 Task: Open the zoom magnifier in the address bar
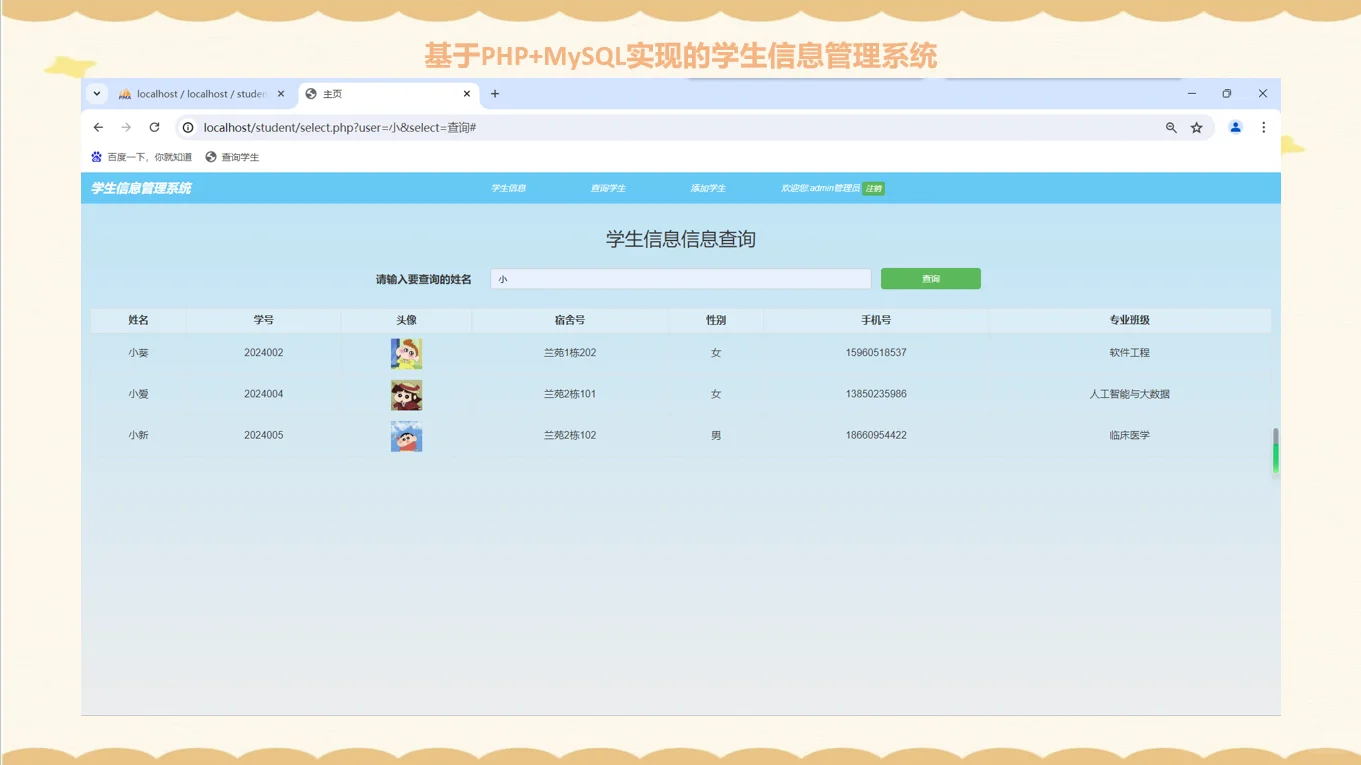(x=1171, y=127)
